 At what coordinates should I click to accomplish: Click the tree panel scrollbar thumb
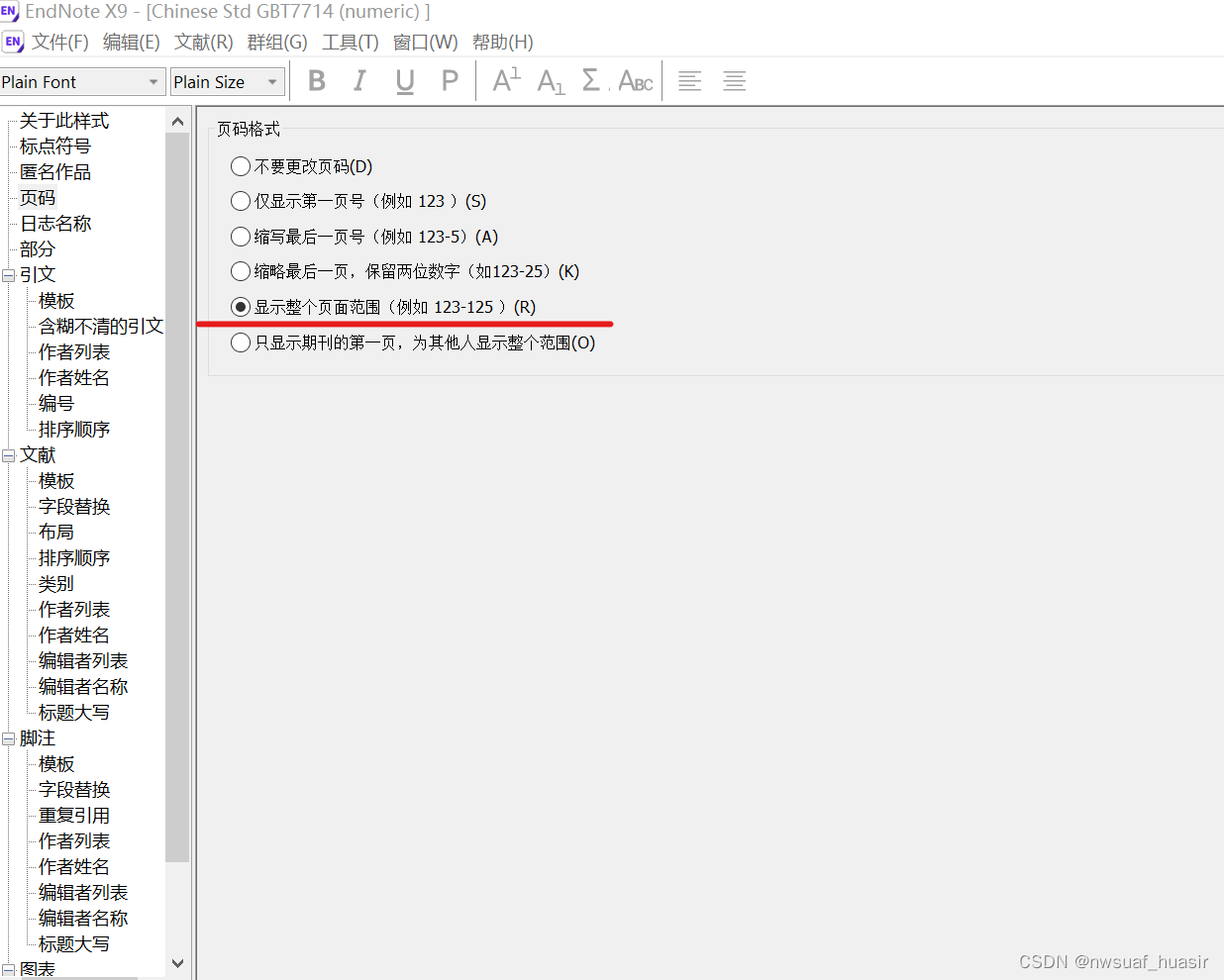click(177, 497)
